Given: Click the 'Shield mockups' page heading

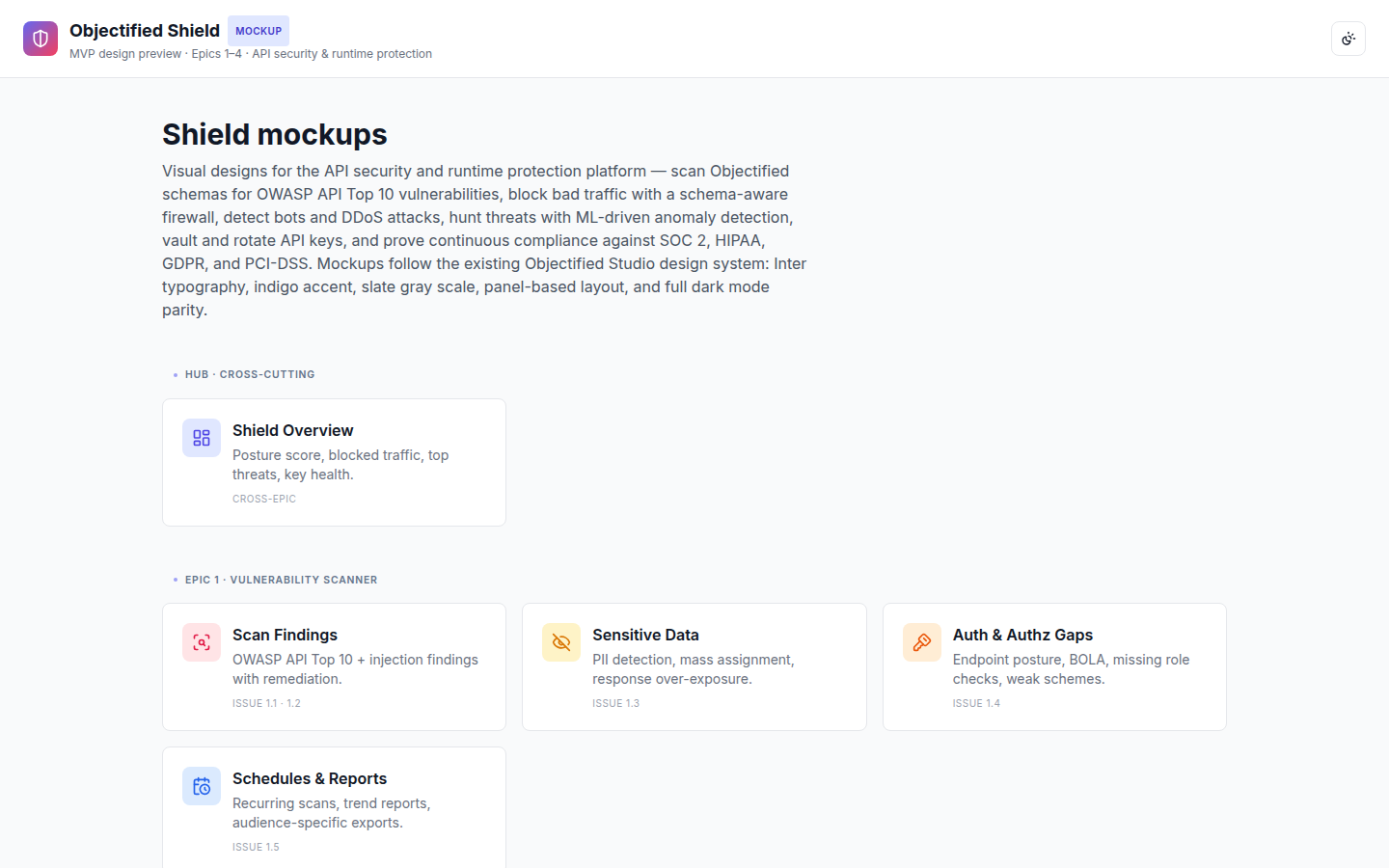Looking at the screenshot, I should [275, 134].
